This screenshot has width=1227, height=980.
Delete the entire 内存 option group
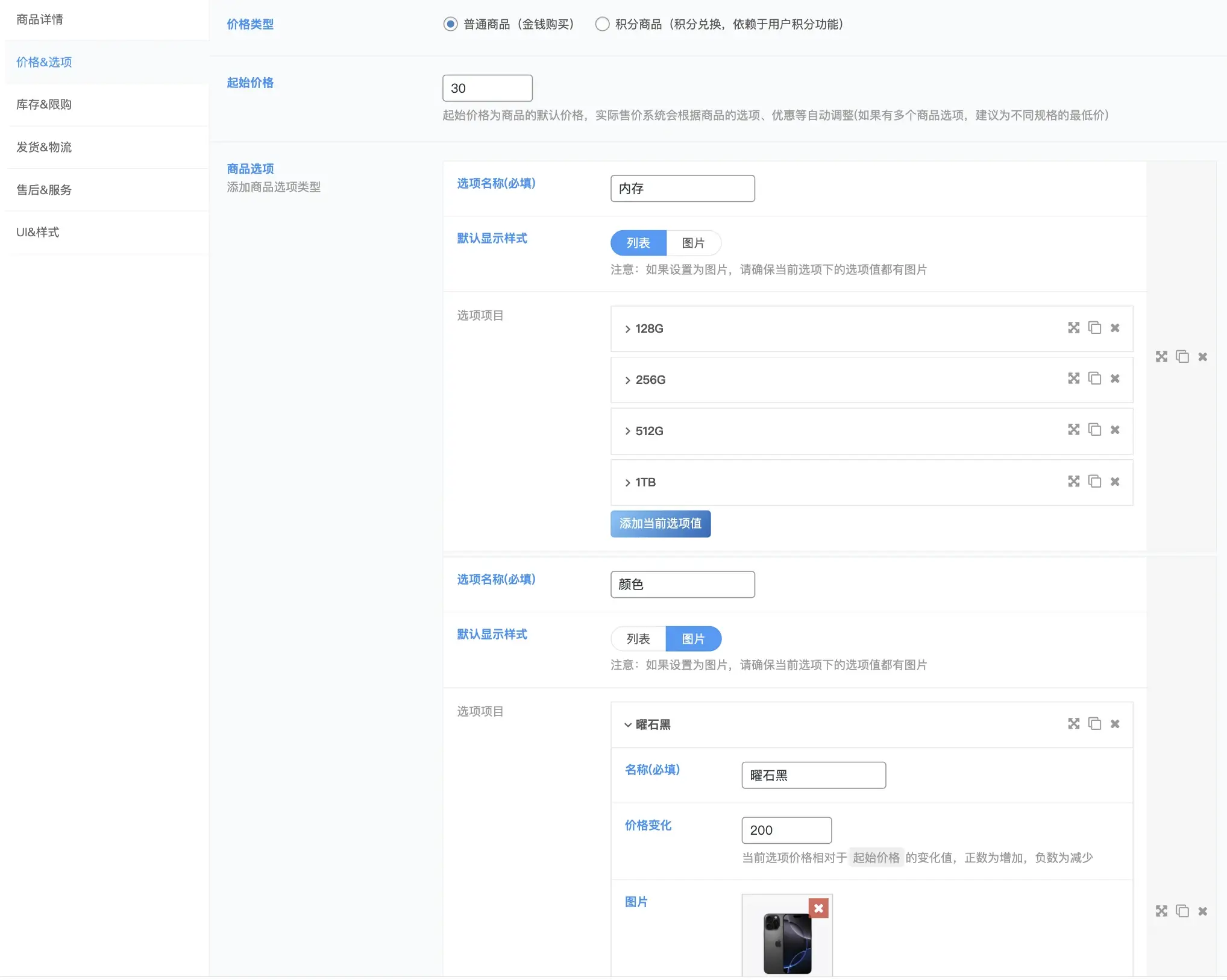[x=1202, y=357]
